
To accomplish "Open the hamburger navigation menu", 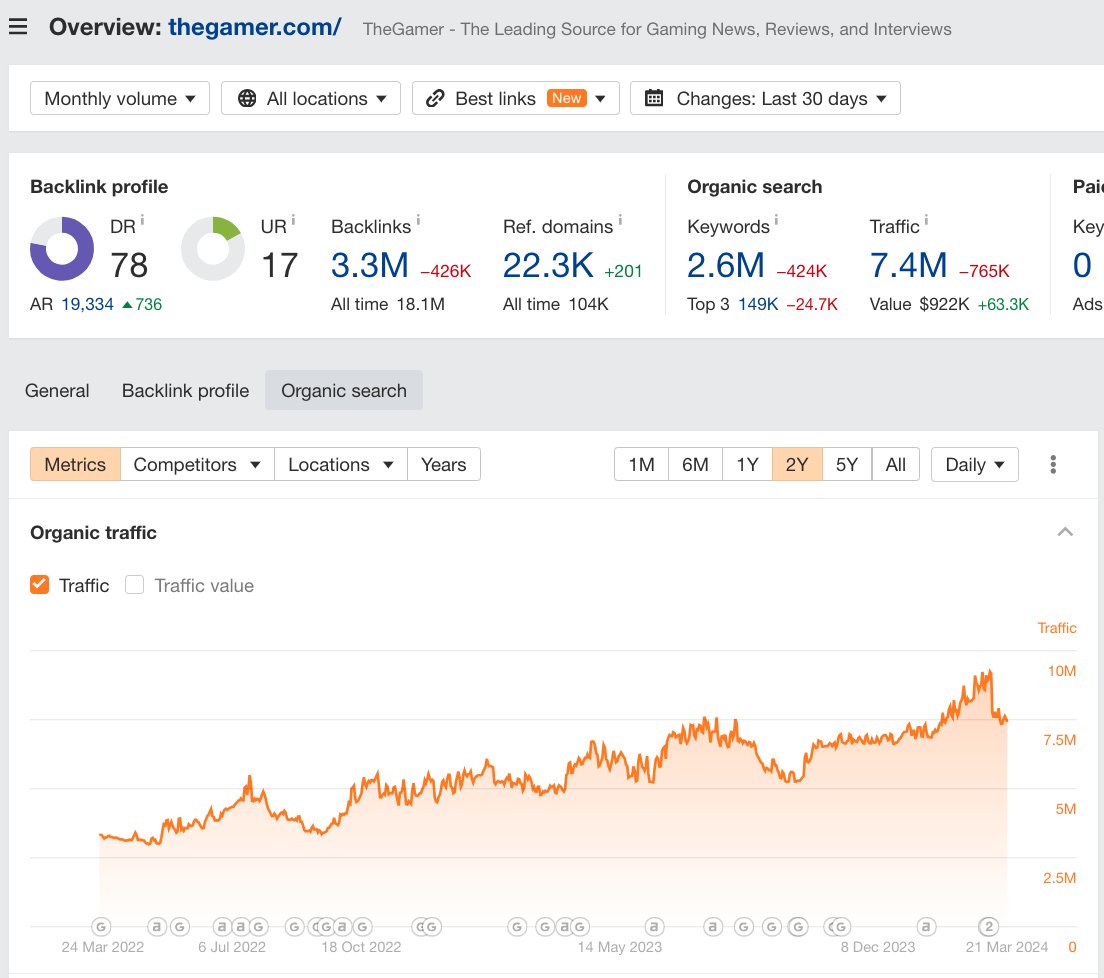I will tap(18, 27).
